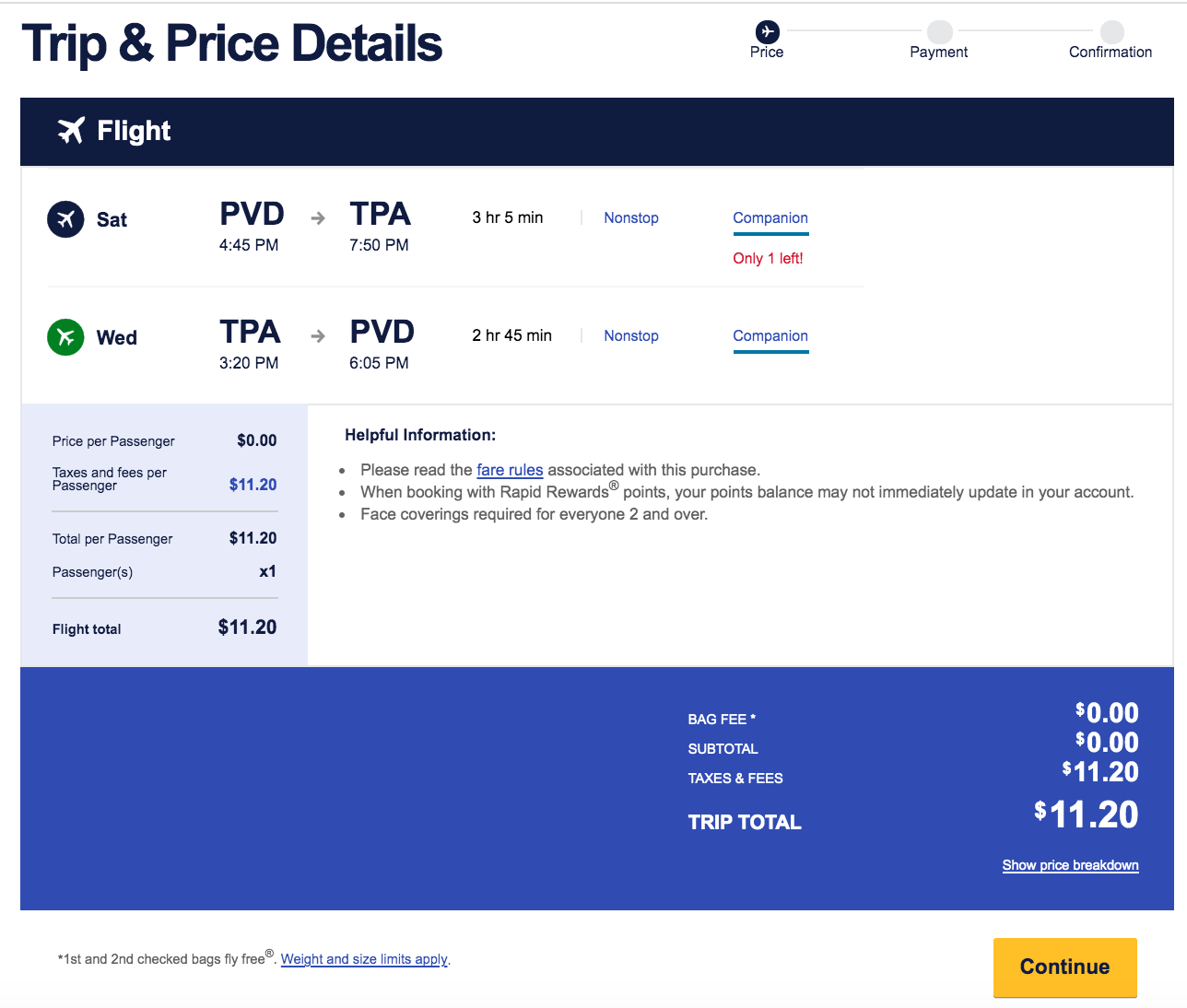Image resolution: width=1187 pixels, height=1008 pixels.
Task: Open the Weight and size limits apply link
Action: tap(363, 959)
